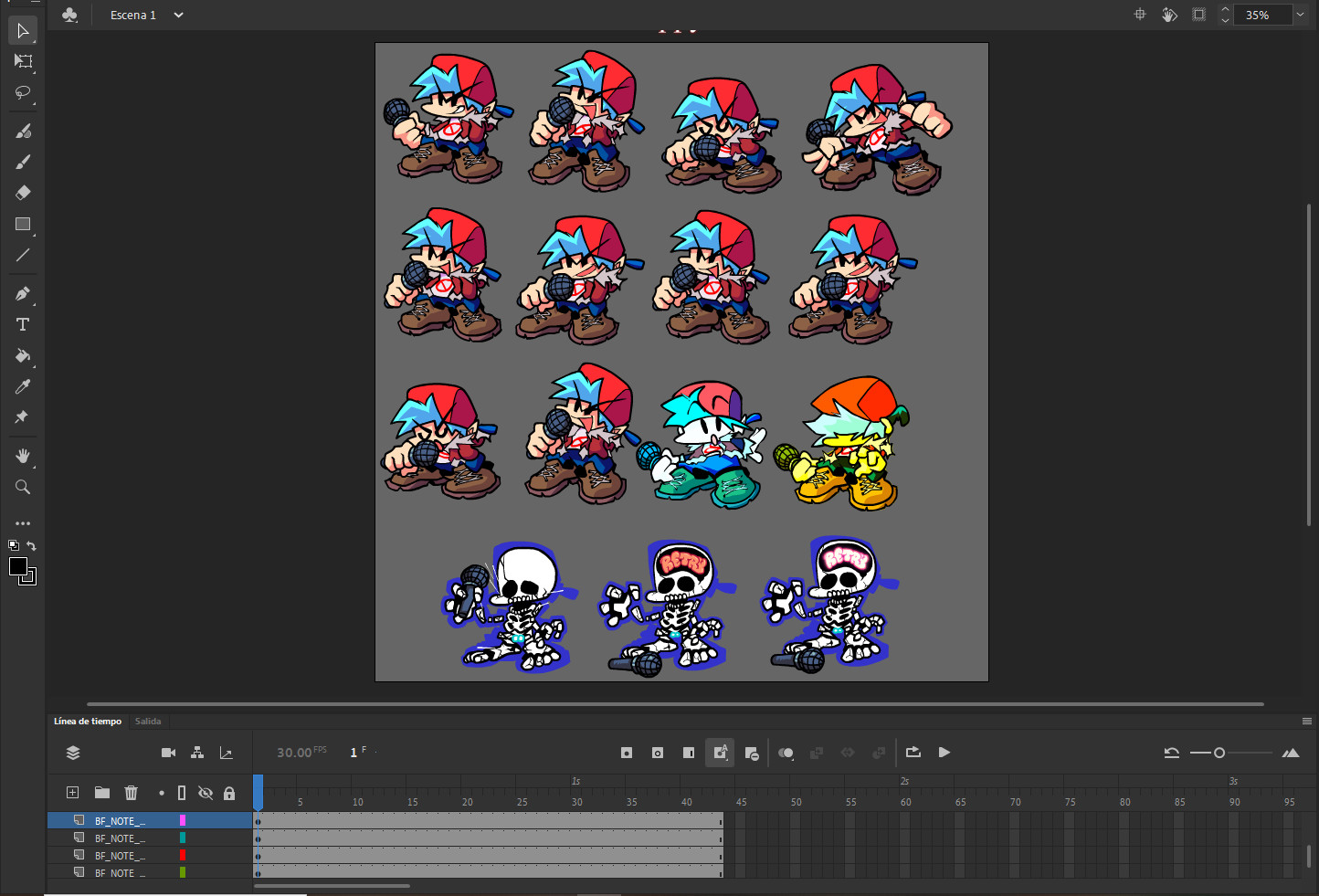Toggle lock all layers padlock
This screenshot has width=1319, height=896.
pyautogui.click(x=229, y=793)
